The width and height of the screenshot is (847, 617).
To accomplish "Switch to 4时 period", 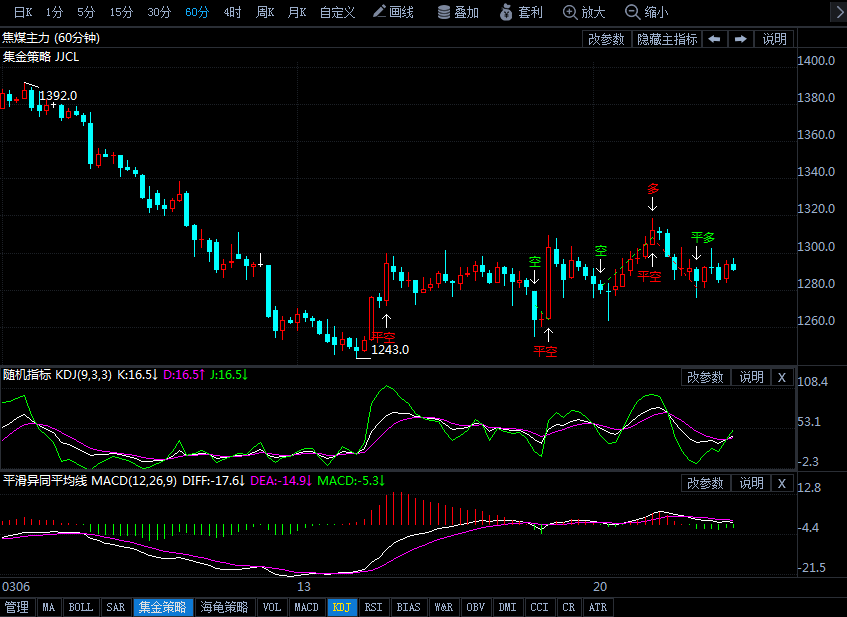I will click(x=232, y=12).
